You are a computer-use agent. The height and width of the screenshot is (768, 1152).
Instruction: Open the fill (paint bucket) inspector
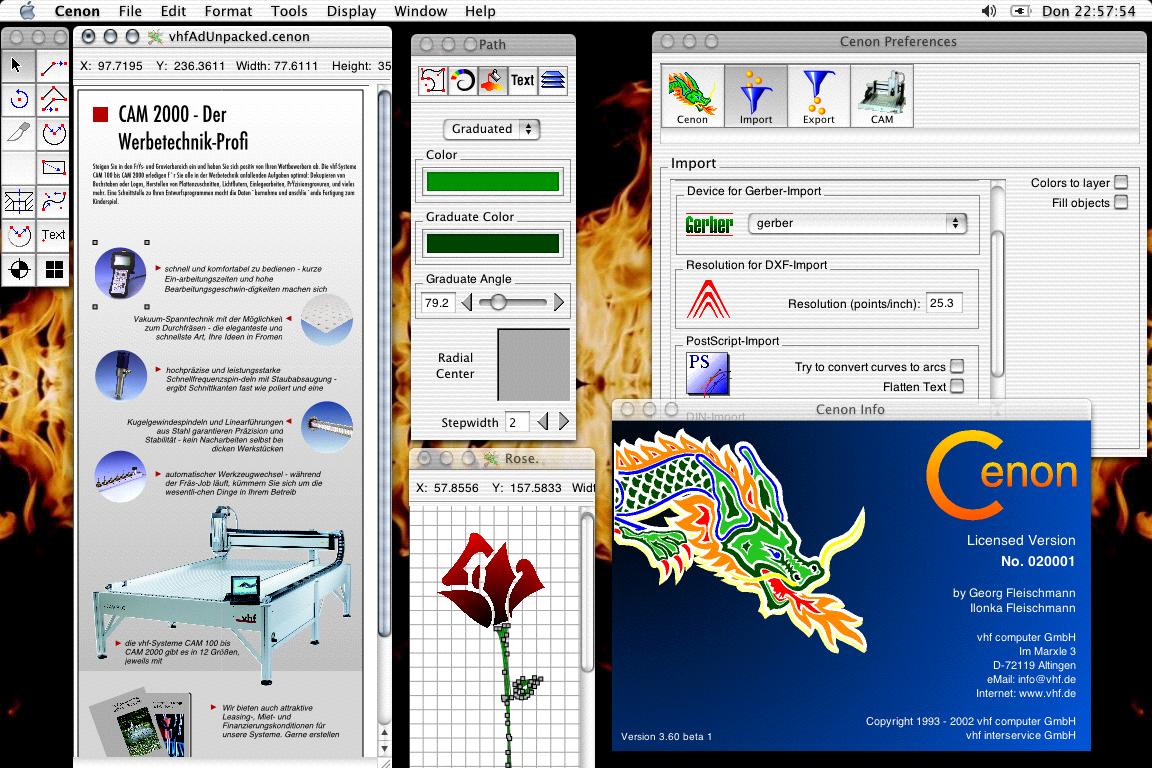click(492, 80)
